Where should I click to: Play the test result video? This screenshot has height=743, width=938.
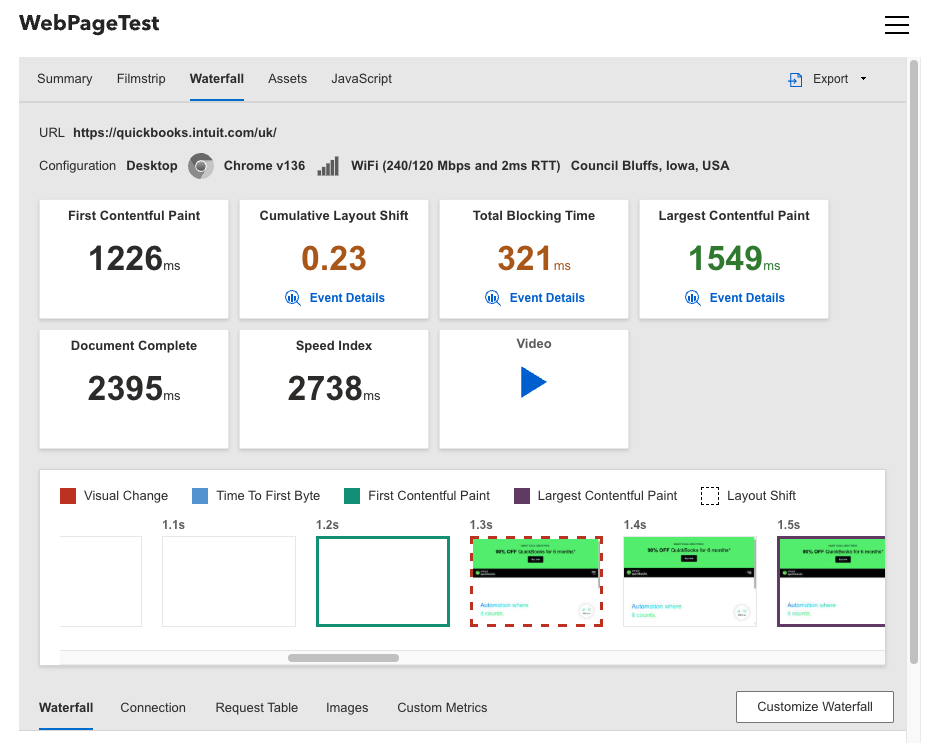pyautogui.click(x=534, y=382)
